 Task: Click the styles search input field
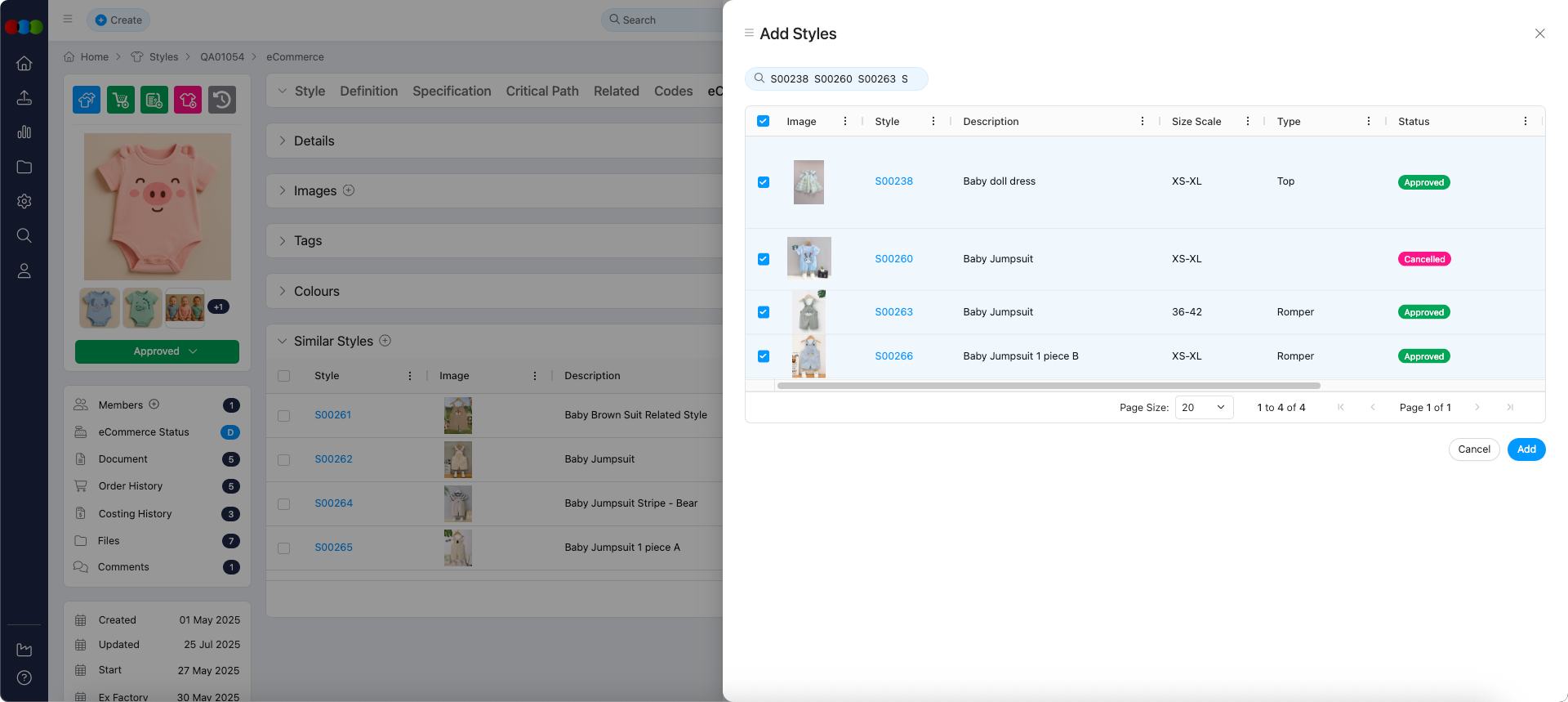(841, 79)
